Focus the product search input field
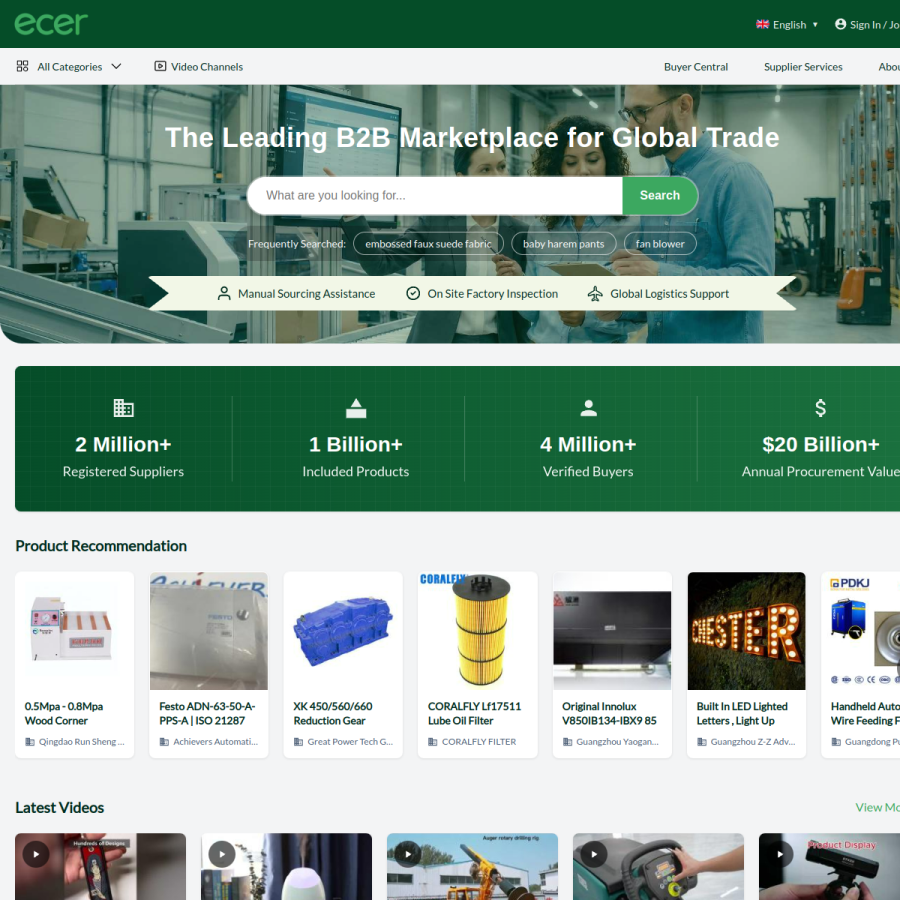The width and height of the screenshot is (900, 900). [x=435, y=196]
